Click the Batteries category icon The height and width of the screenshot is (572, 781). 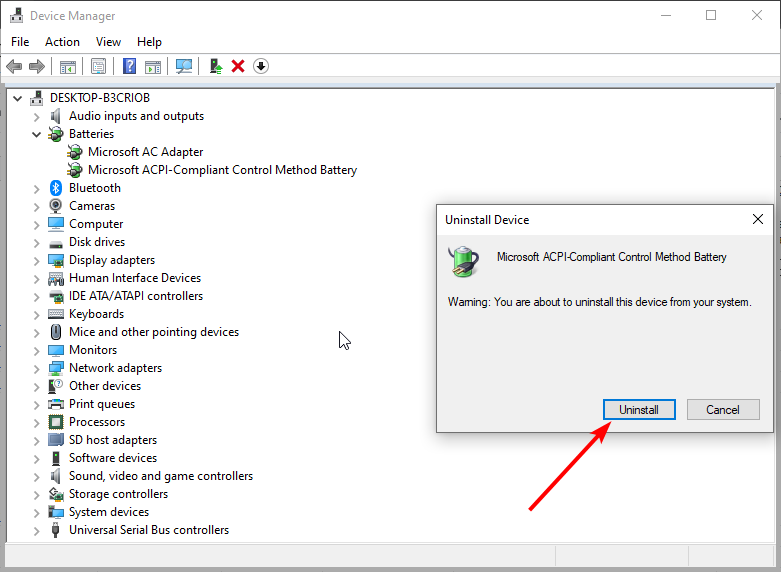56,134
